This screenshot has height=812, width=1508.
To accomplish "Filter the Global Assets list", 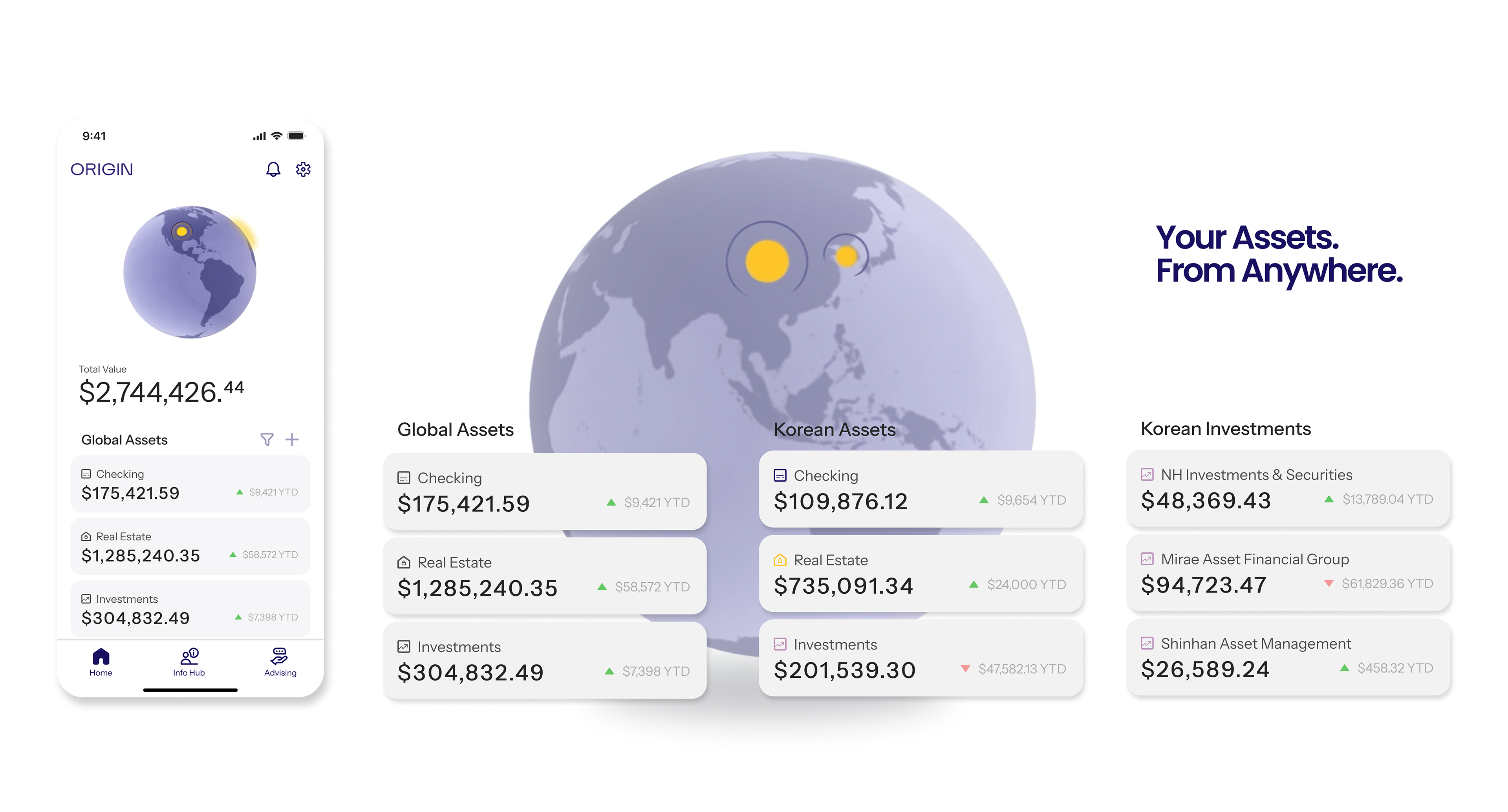I will click(x=266, y=439).
